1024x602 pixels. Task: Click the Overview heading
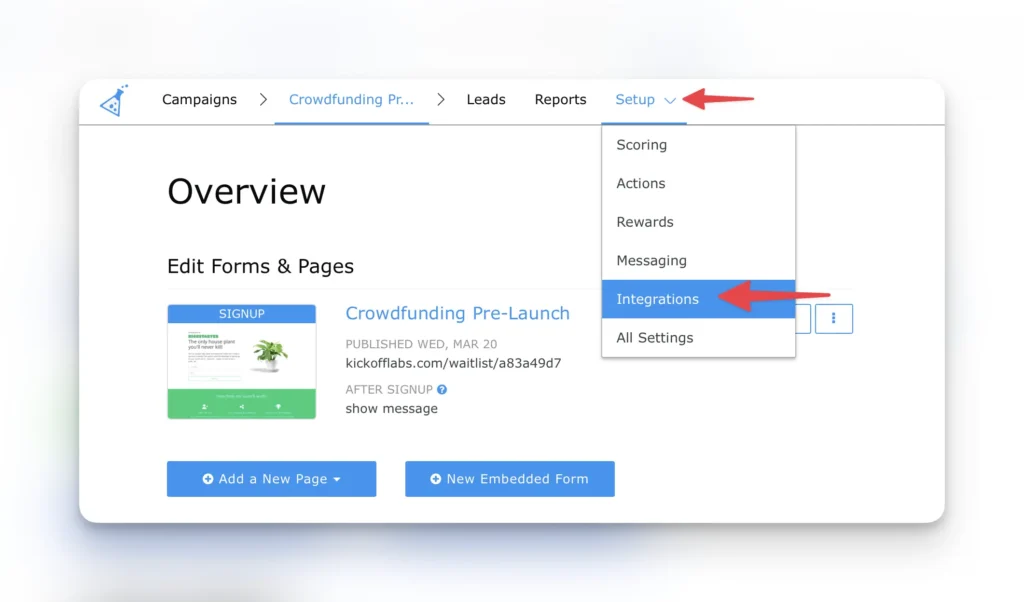pyautogui.click(x=246, y=191)
